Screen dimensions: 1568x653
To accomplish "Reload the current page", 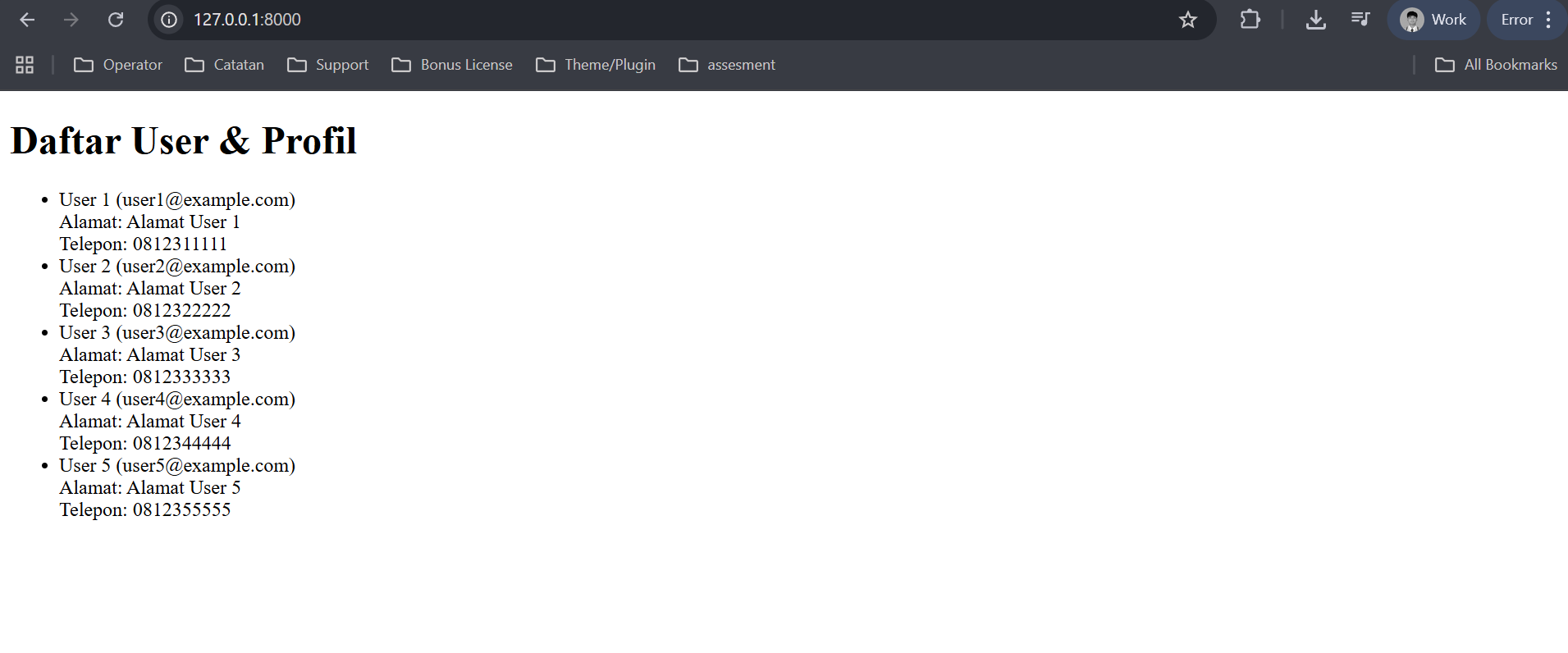I will coord(116,20).
